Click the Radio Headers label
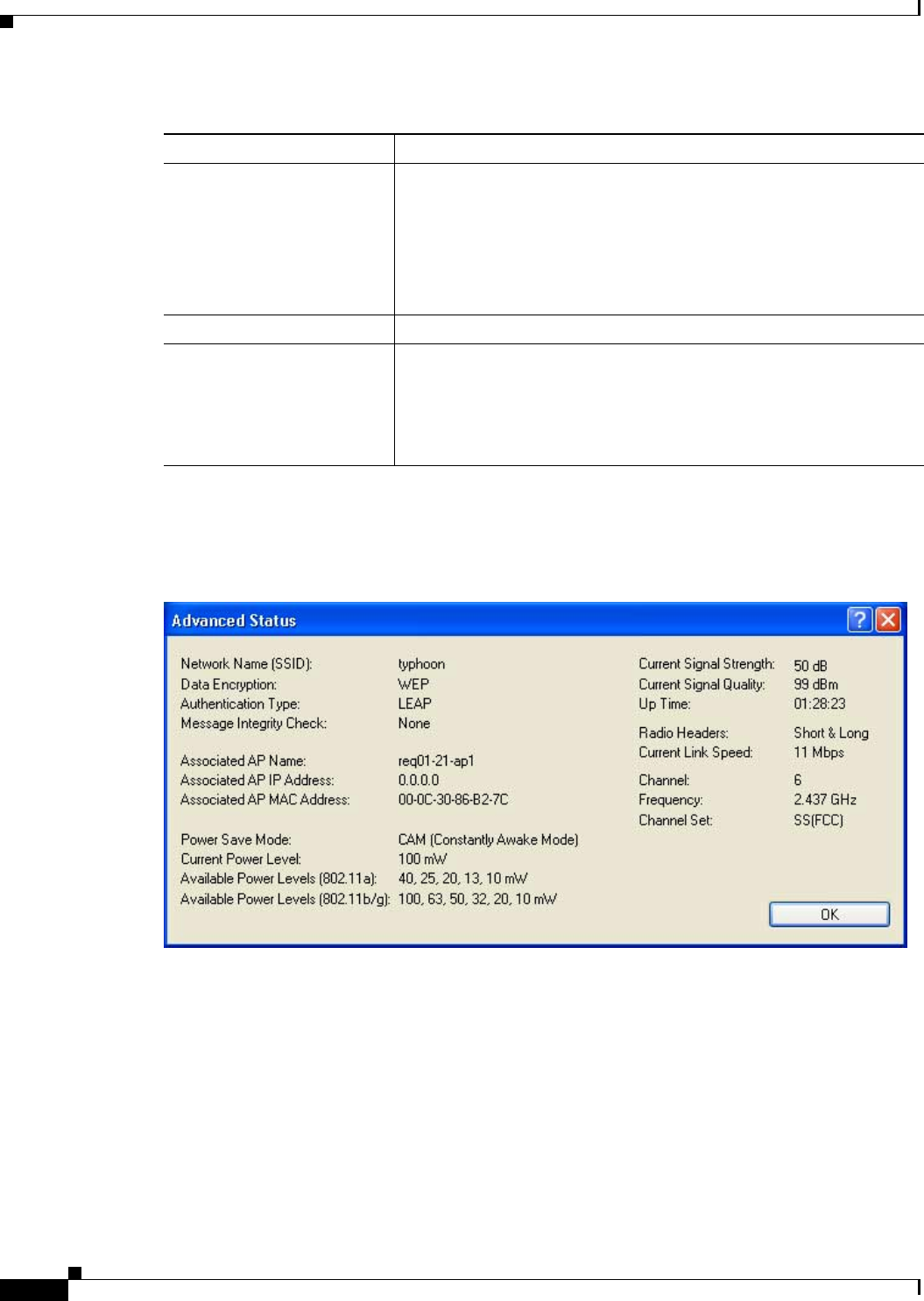This screenshot has width=924, height=1301. pyautogui.click(x=683, y=732)
